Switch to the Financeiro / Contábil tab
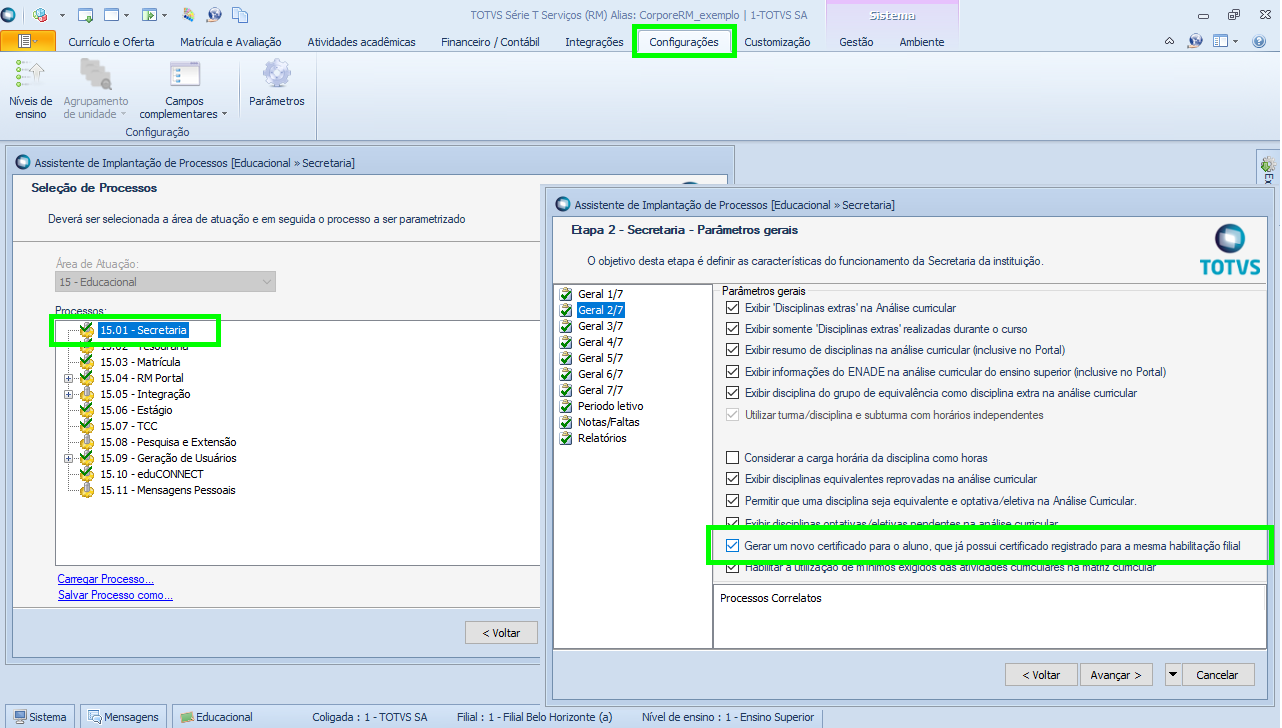Image resolution: width=1282 pixels, height=728 pixels. click(x=490, y=42)
